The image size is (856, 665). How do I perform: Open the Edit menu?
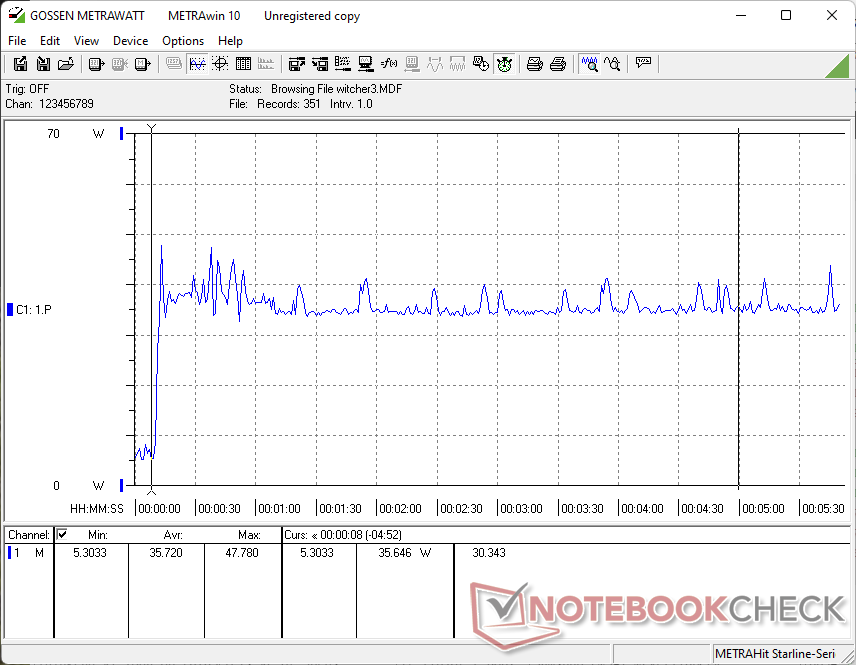tap(50, 41)
